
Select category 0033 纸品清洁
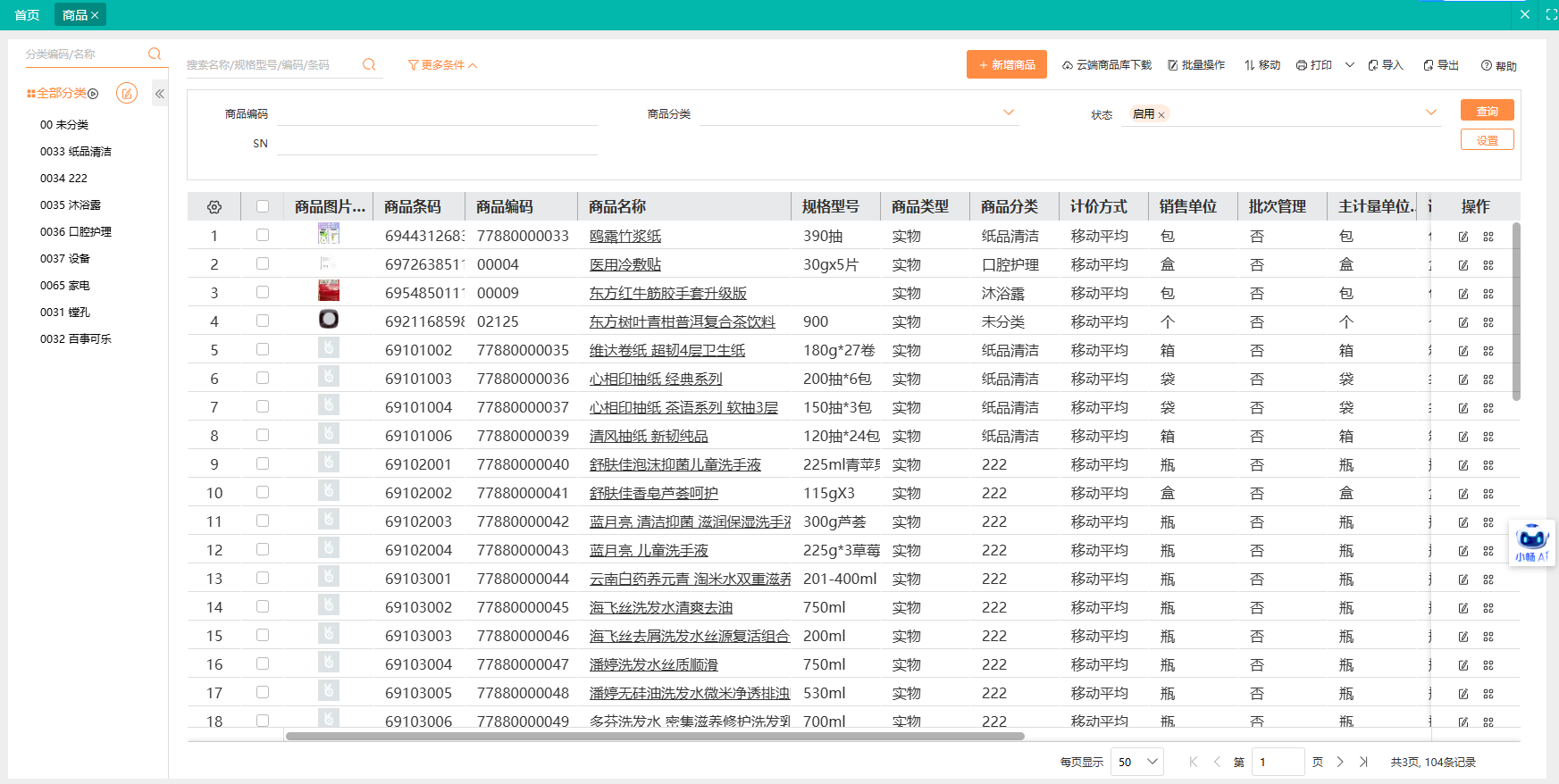click(x=76, y=152)
